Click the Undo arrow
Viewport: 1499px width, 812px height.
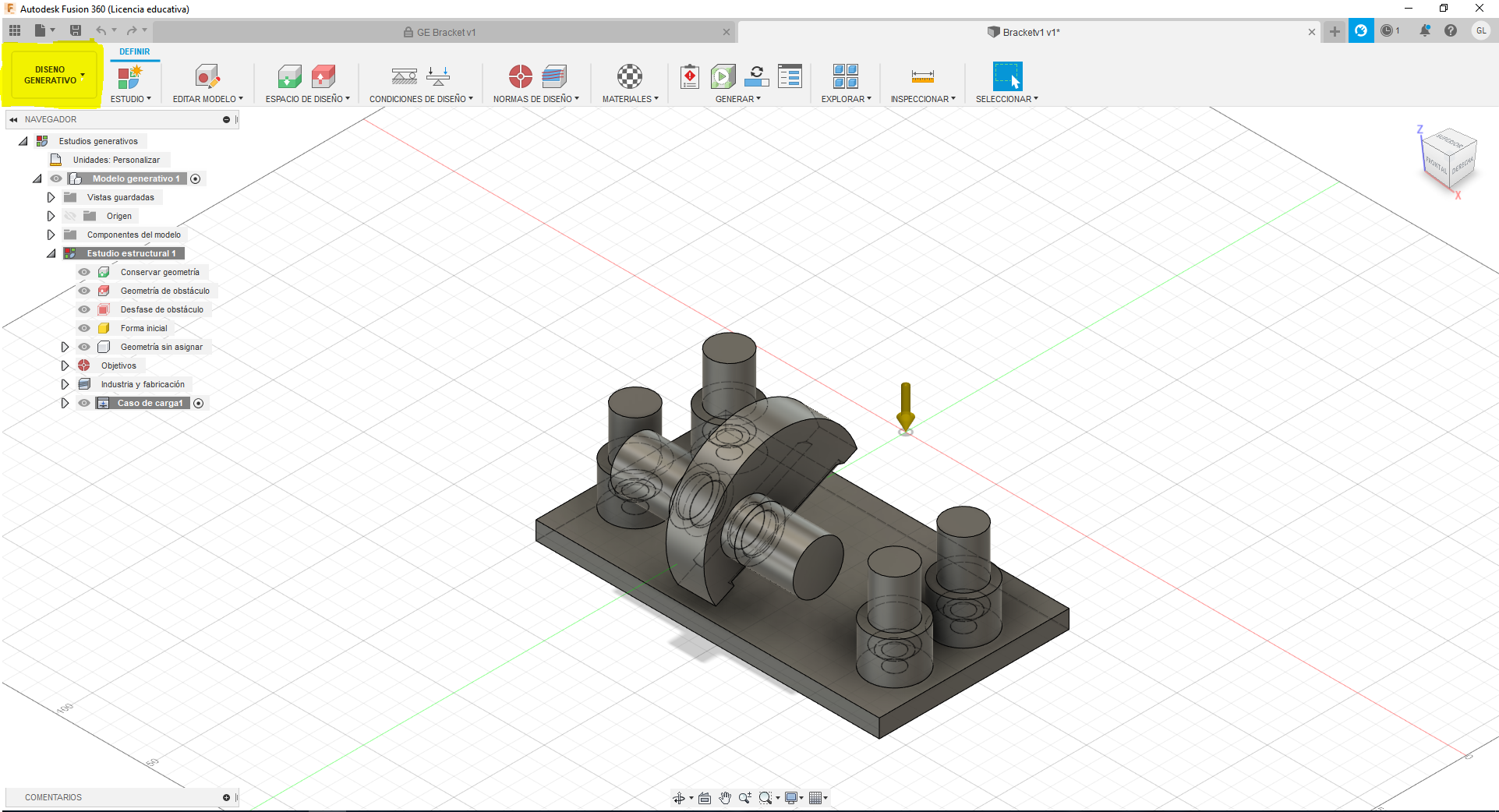[x=101, y=30]
